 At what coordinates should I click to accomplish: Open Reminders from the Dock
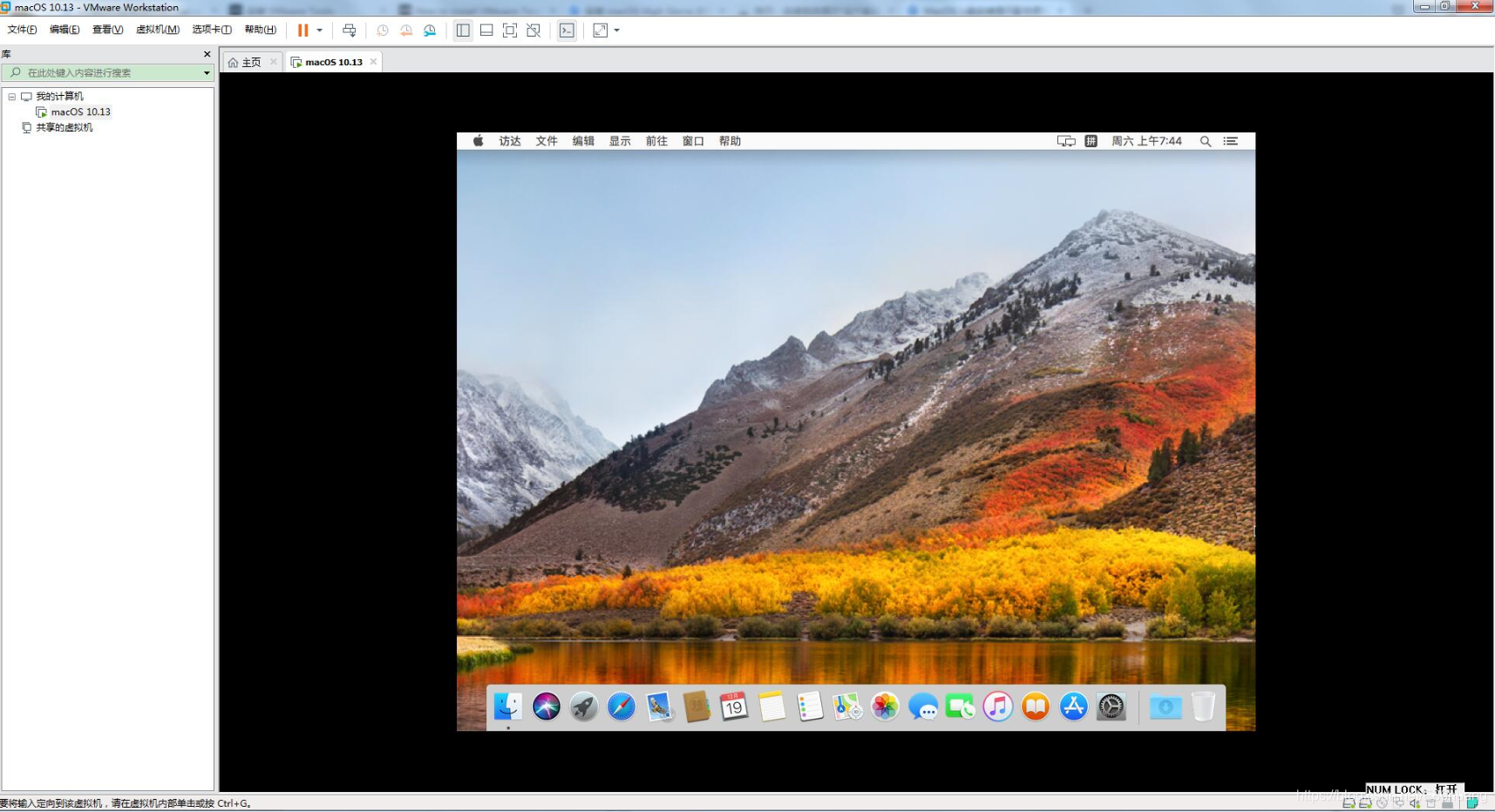coord(810,707)
